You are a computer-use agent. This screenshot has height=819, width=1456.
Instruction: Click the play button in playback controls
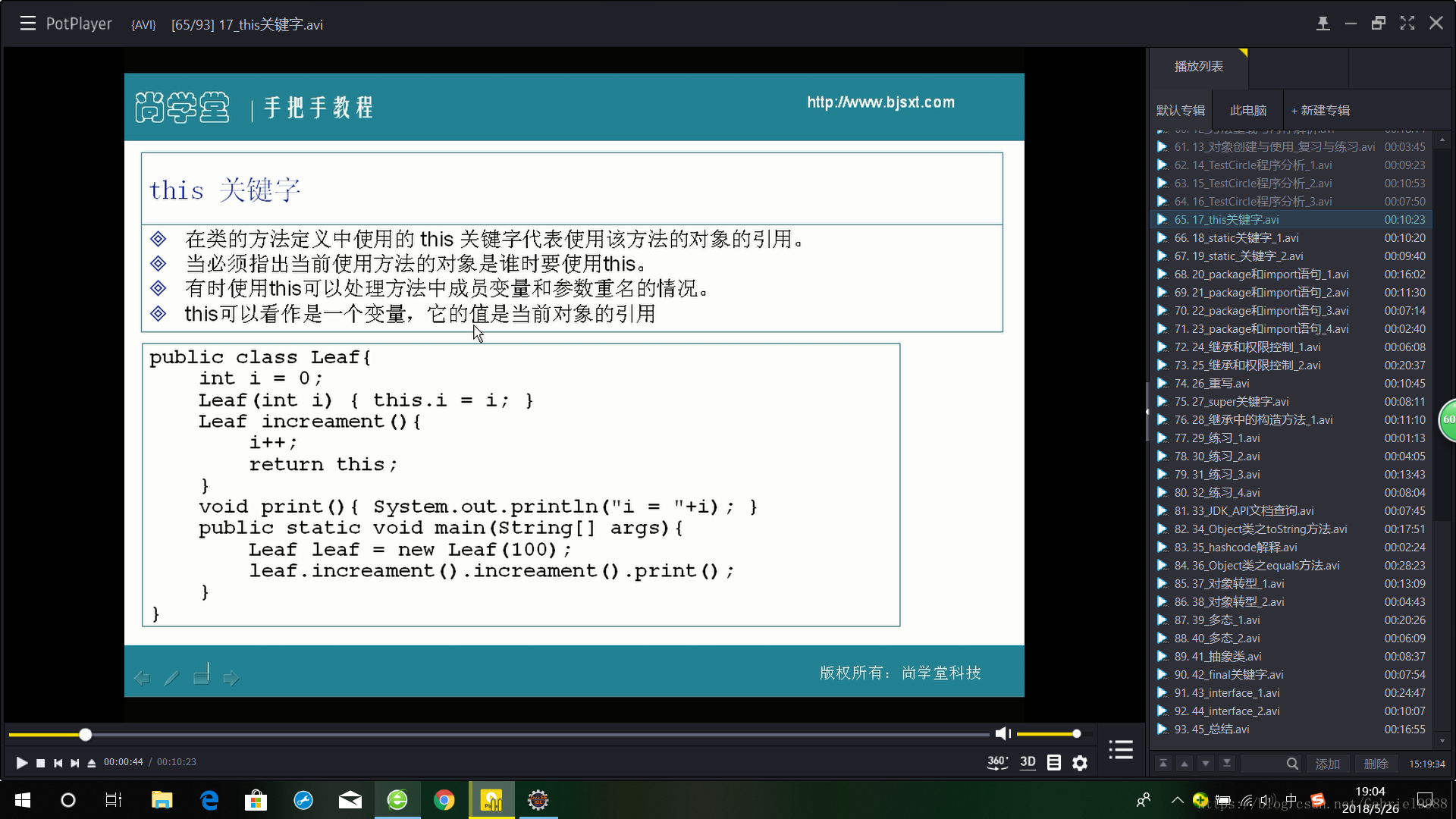(22, 763)
